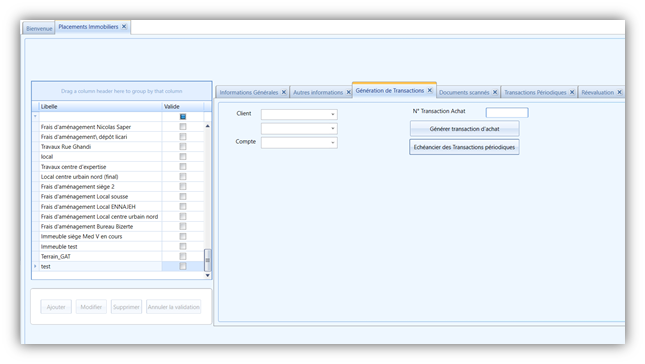The height and width of the screenshot is (364, 645).
Task: Select row Travaux Rue Ghandi
Action: [118, 146]
